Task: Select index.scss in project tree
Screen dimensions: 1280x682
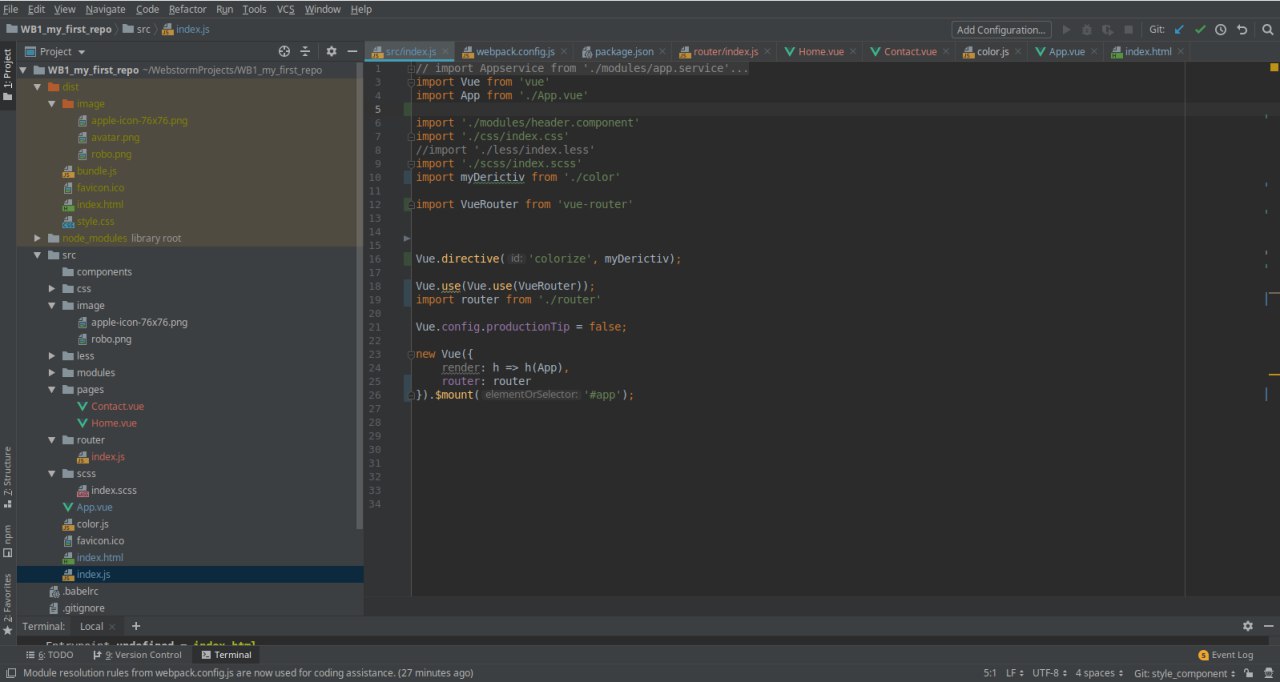Action: pos(115,491)
